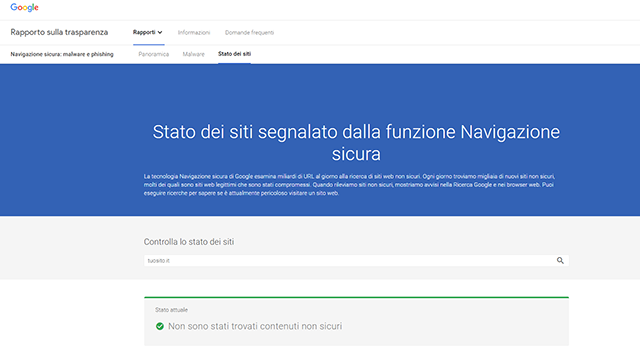Switch to the Panoramica tab
This screenshot has width=640, height=360.
click(153, 54)
